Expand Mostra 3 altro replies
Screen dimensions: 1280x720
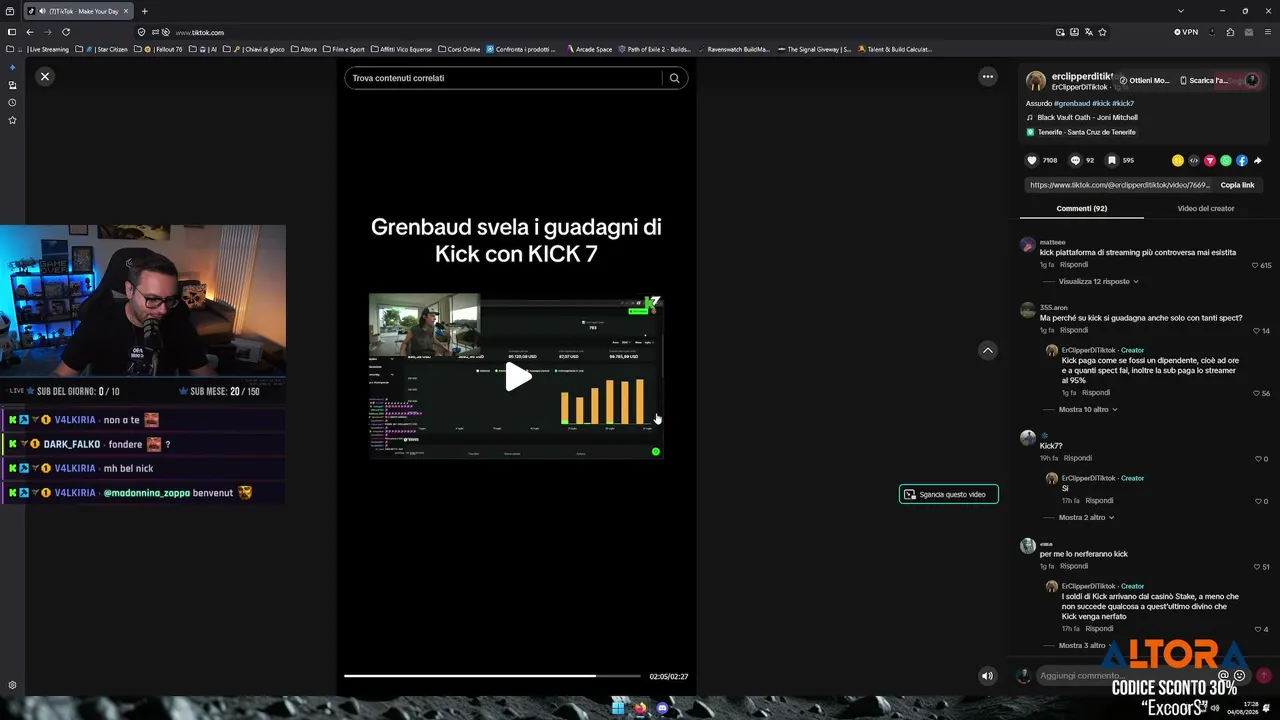(1086, 646)
